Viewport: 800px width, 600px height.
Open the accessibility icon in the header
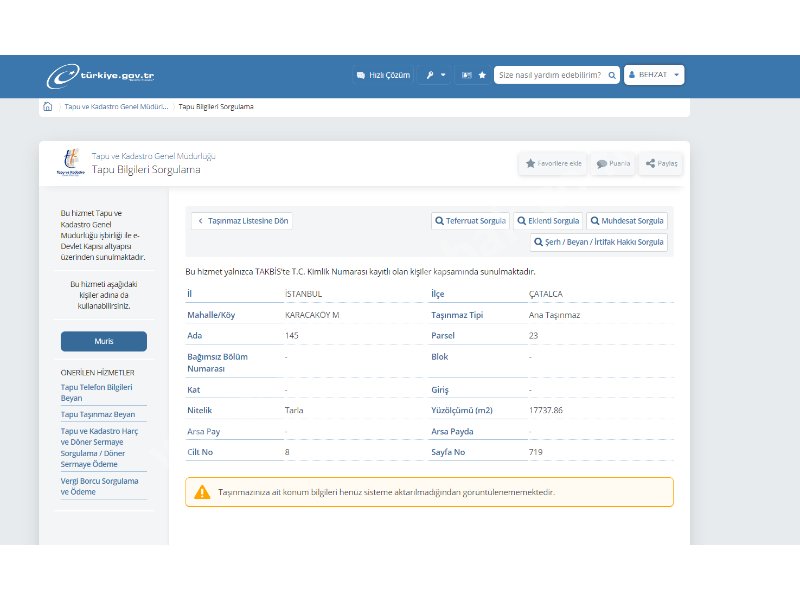coord(466,75)
